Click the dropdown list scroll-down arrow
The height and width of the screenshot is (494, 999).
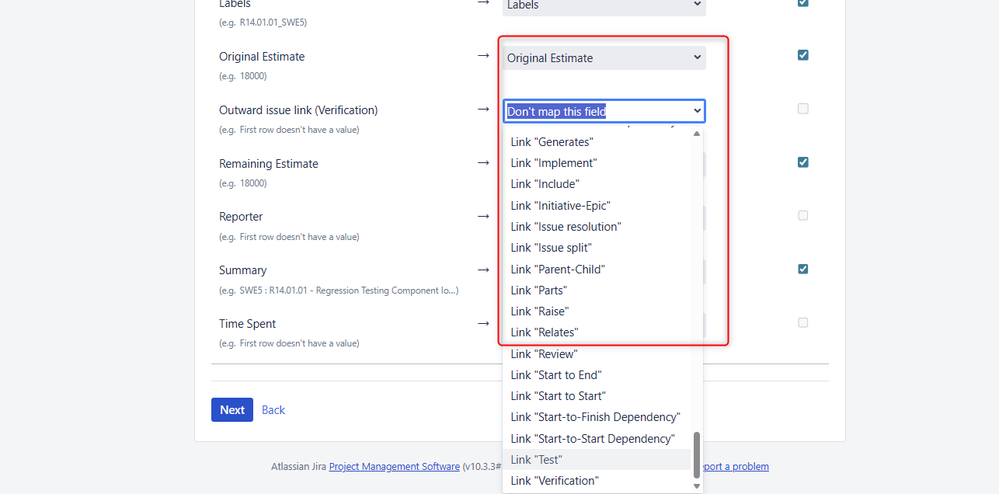(696, 486)
